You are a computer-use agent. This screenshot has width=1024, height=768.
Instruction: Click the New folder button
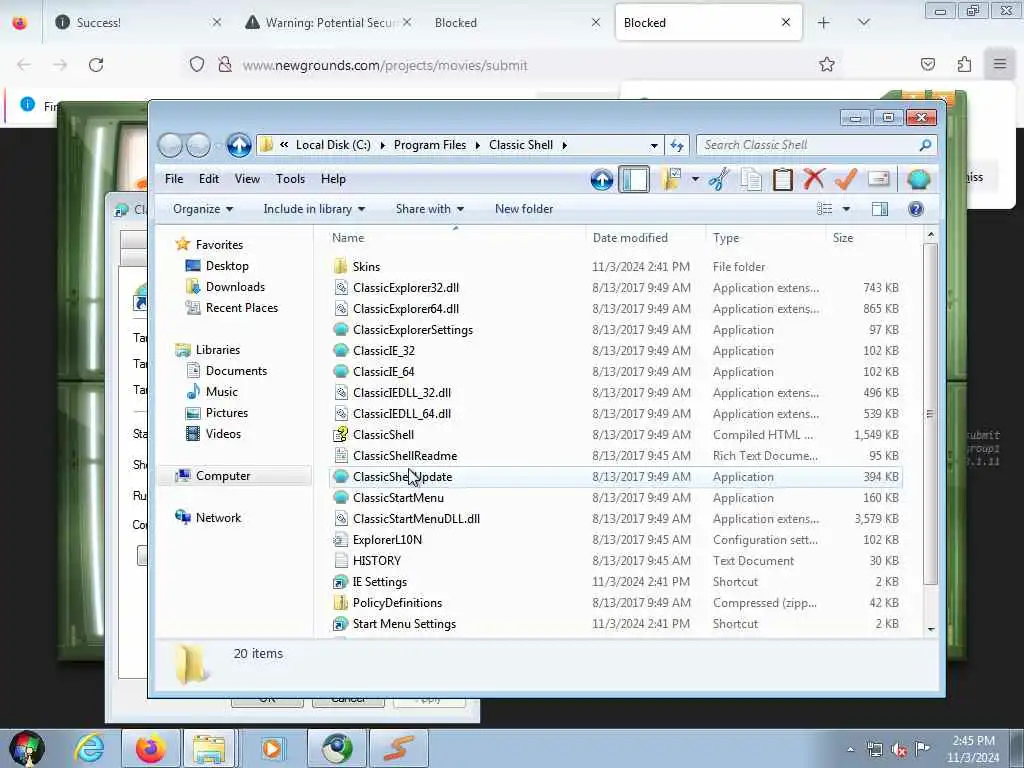click(524, 209)
